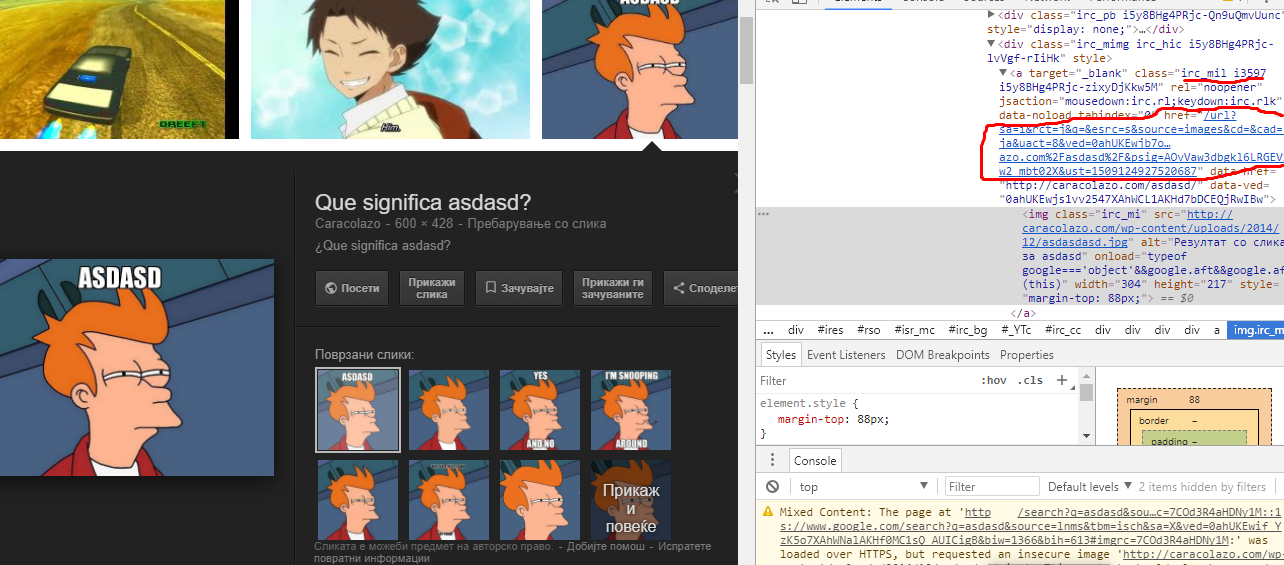The image size is (1284, 565).
Task: Share the image using the Споделете button
Action: (x=701, y=288)
